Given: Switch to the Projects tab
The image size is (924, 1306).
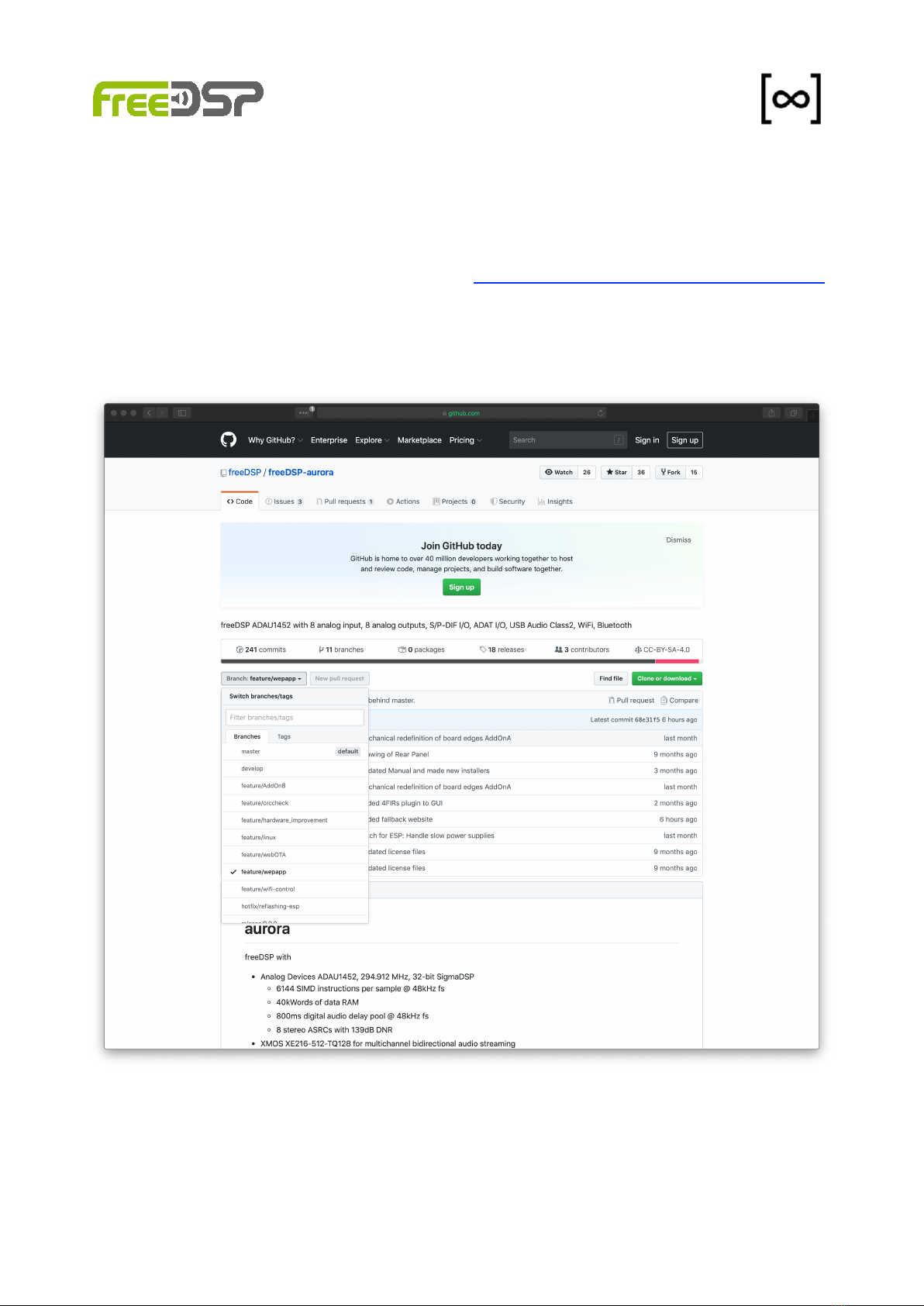Looking at the screenshot, I should 454,501.
